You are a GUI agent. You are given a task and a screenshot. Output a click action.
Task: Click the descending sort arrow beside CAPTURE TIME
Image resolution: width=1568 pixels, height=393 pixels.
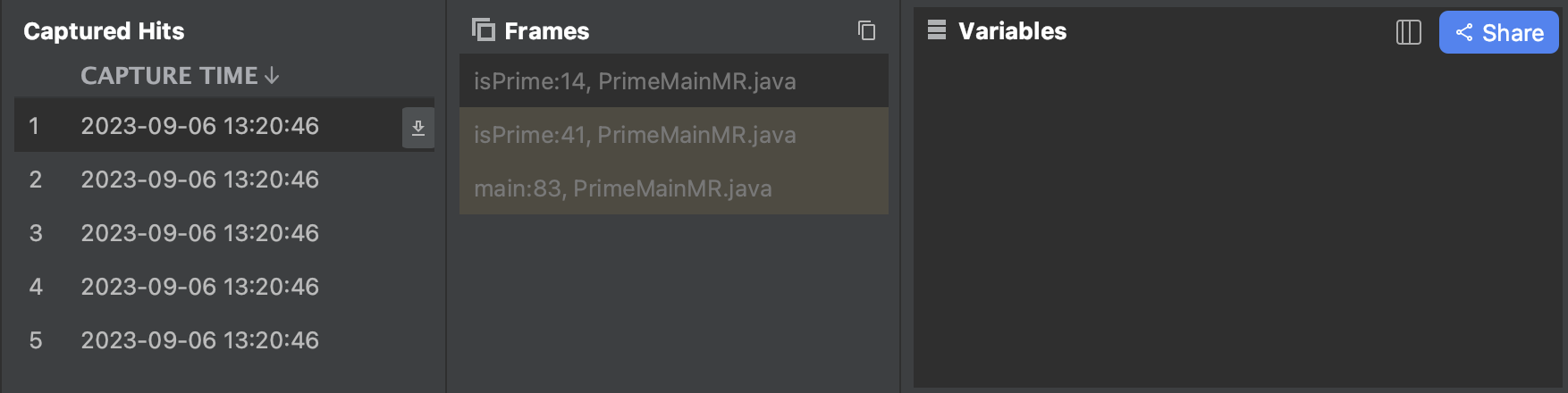(272, 77)
